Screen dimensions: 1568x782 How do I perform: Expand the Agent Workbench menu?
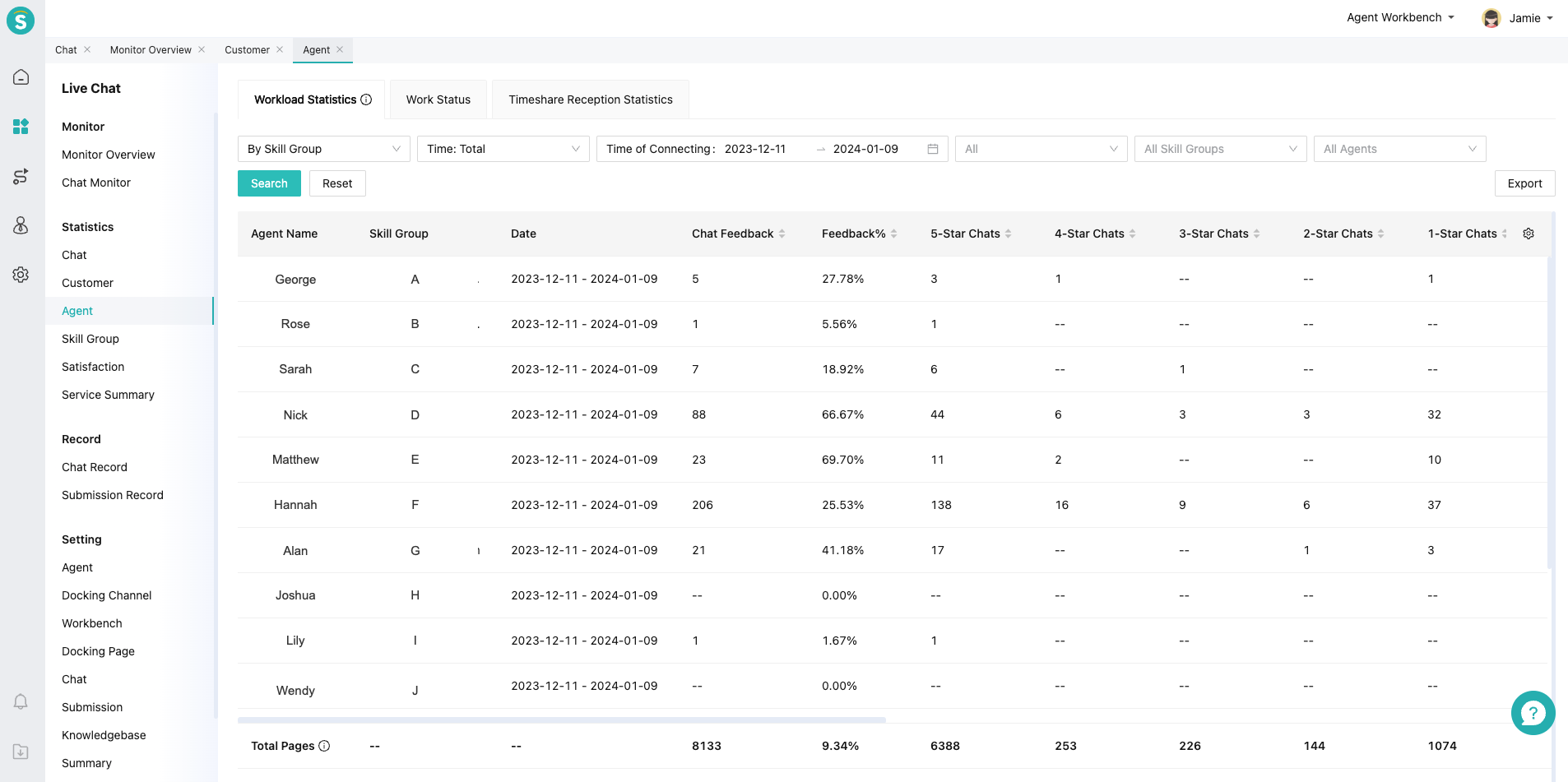1400,17
